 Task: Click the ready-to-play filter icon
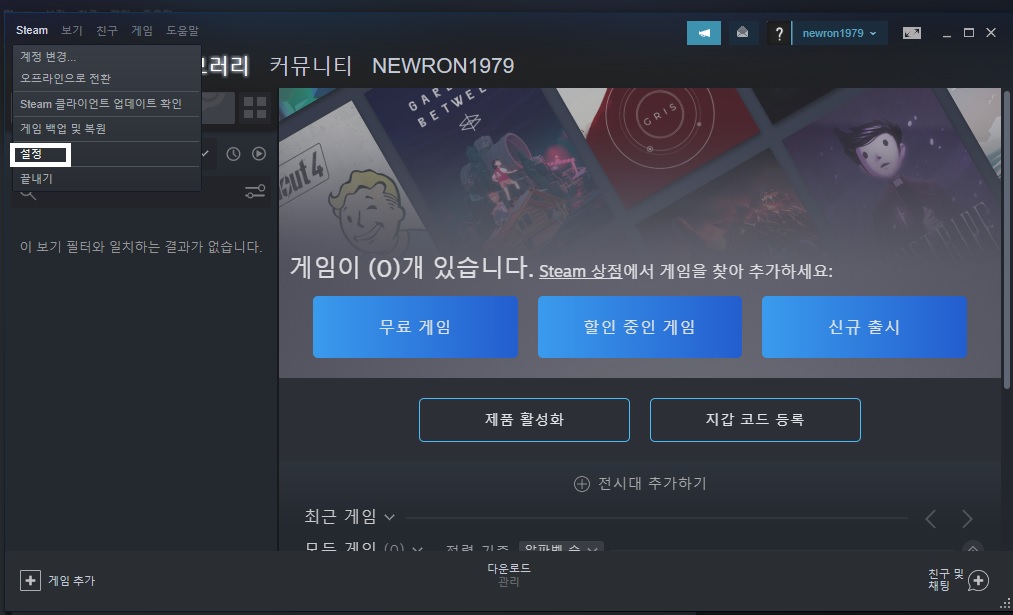click(259, 154)
